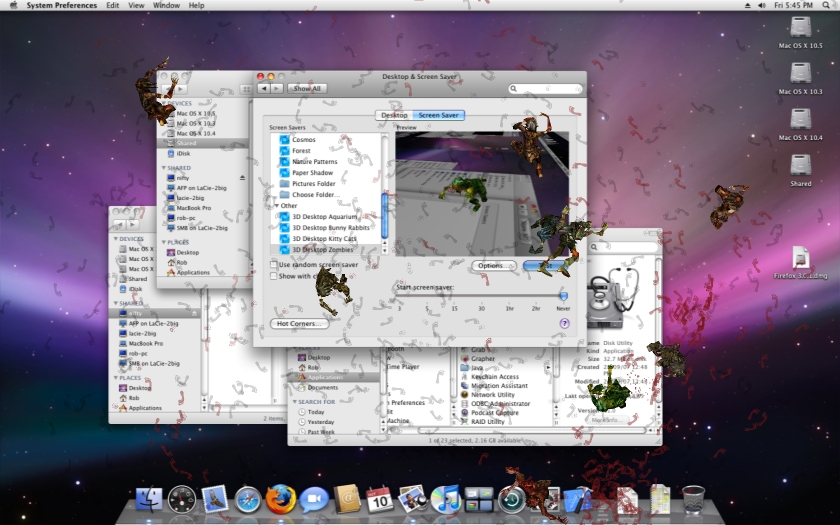Open the Apple menu

coord(13,5)
